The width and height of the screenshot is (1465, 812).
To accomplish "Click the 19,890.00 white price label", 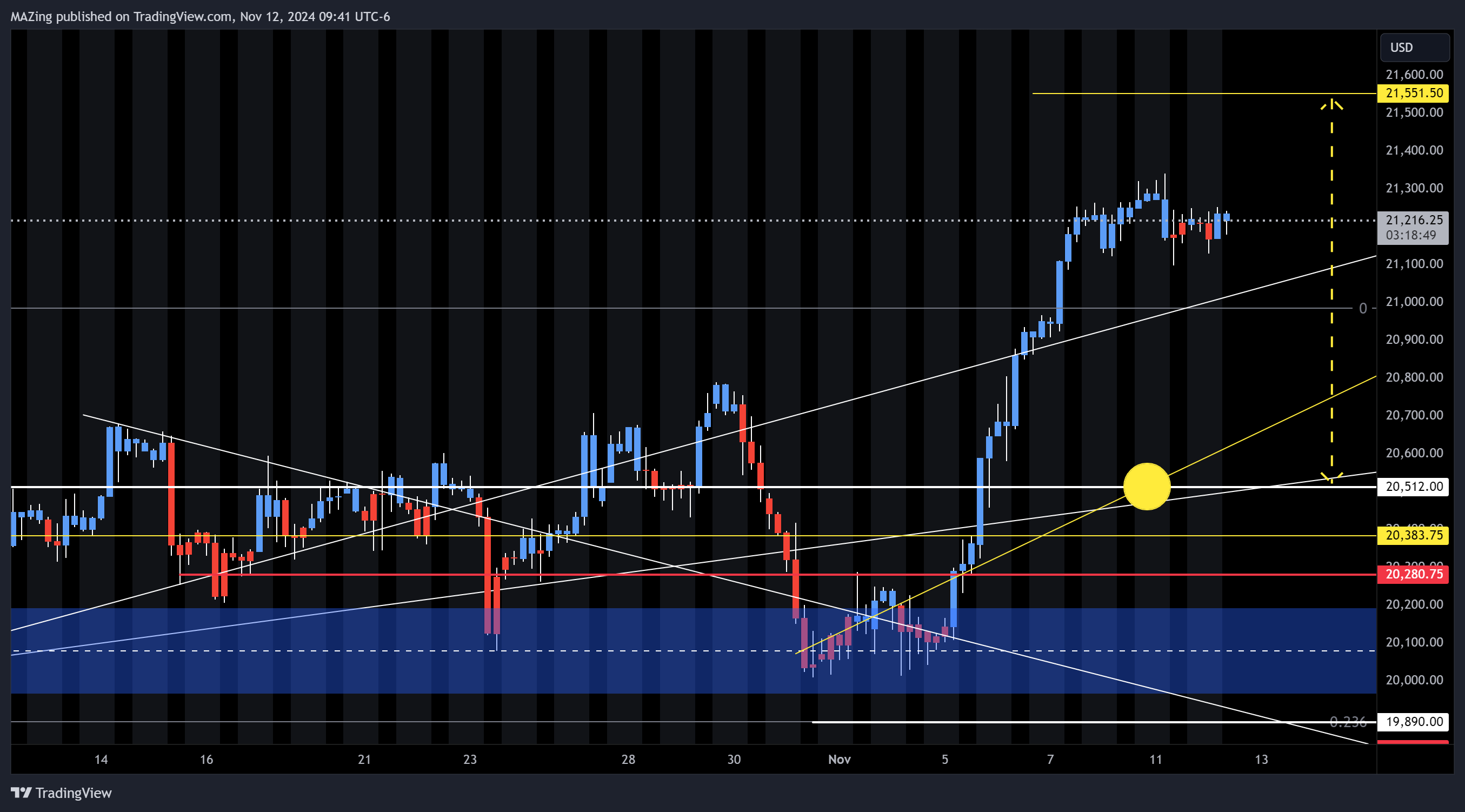I will point(1413,722).
